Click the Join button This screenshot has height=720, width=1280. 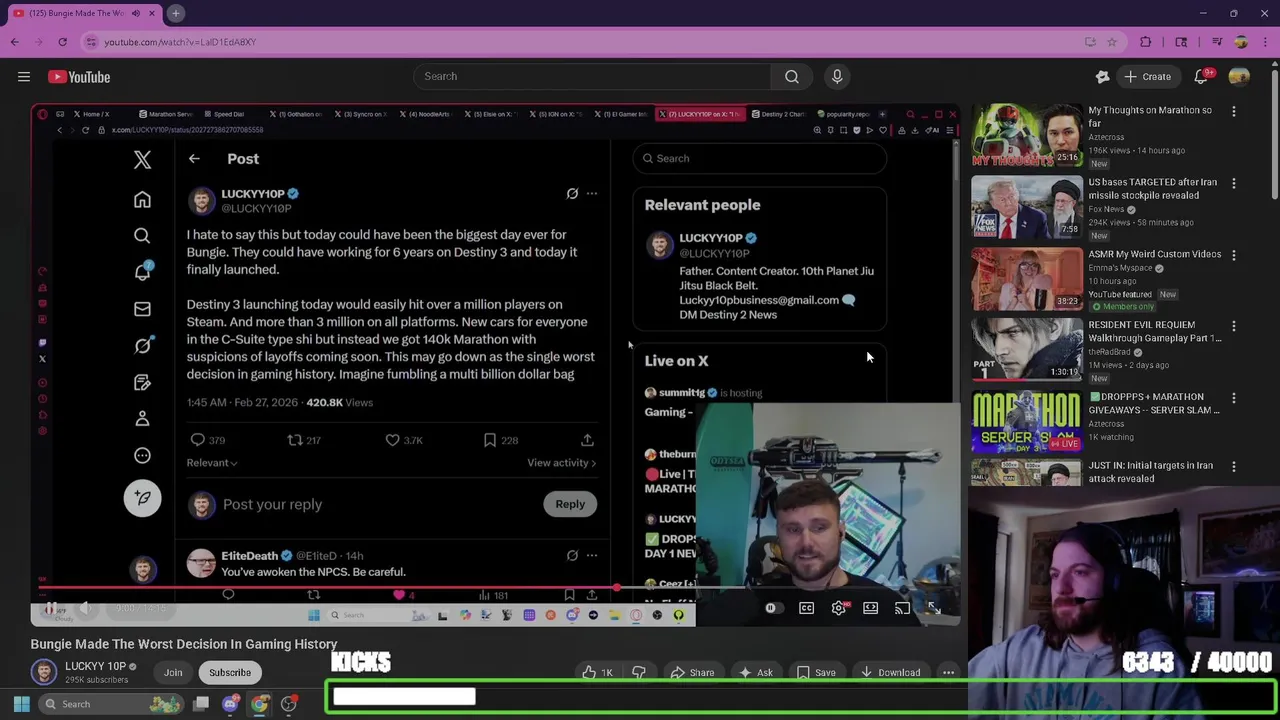pos(173,673)
